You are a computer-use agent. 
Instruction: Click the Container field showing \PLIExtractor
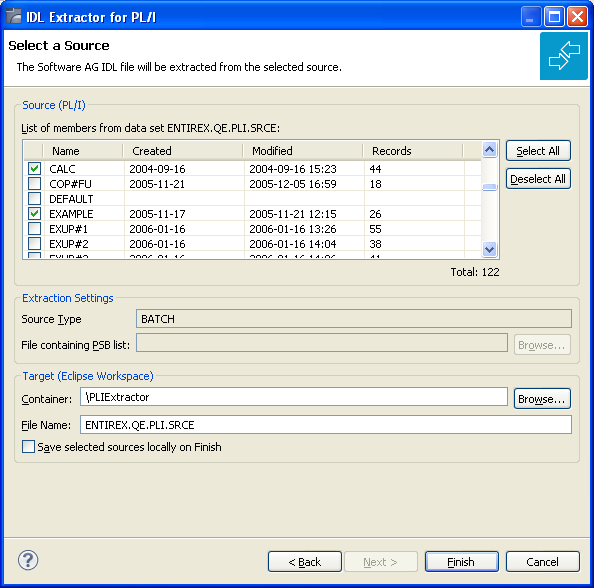point(294,397)
